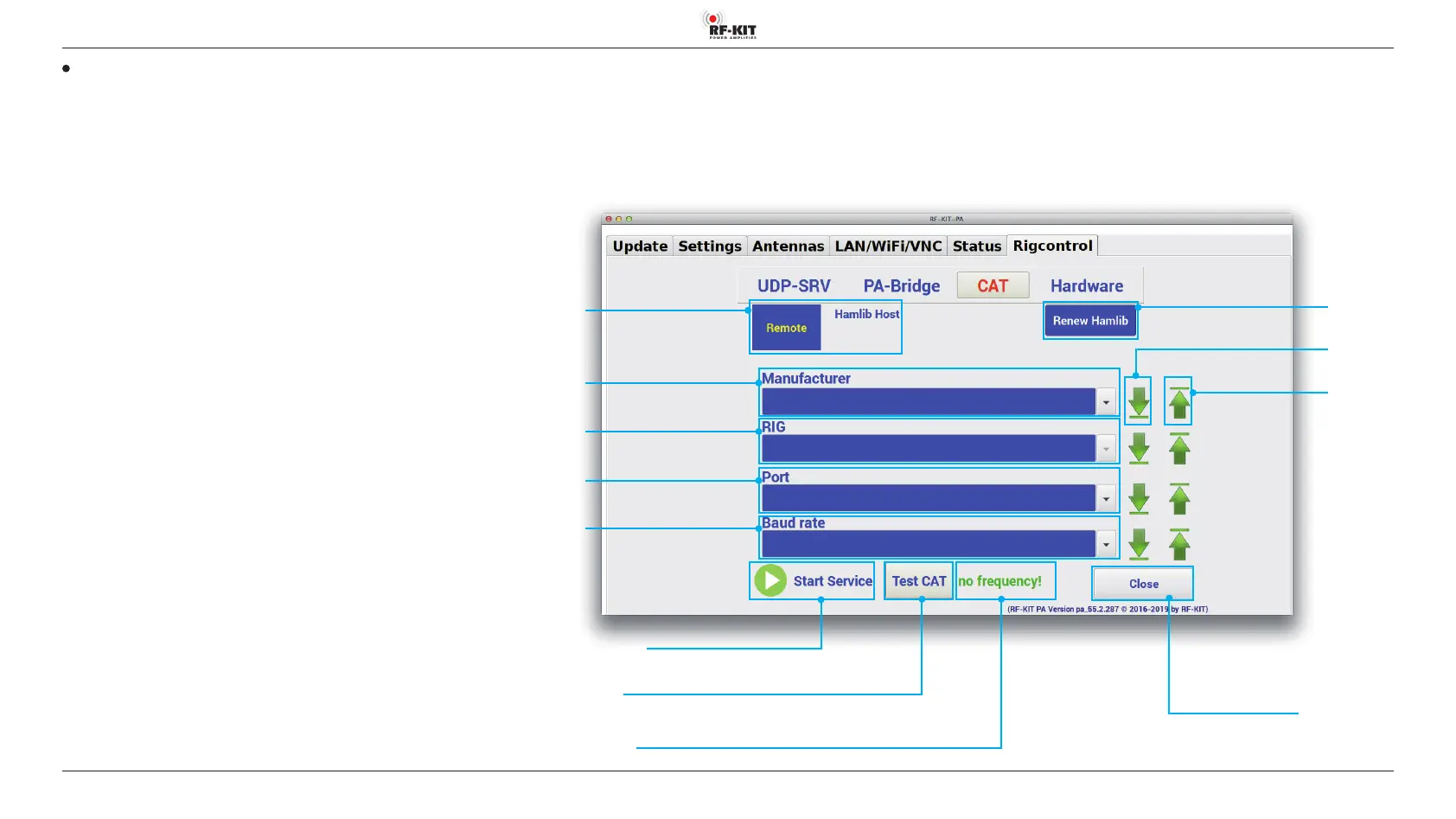This screenshot has height=819, width=1456.
Task: Click the green window zoom button
Action: point(629,219)
